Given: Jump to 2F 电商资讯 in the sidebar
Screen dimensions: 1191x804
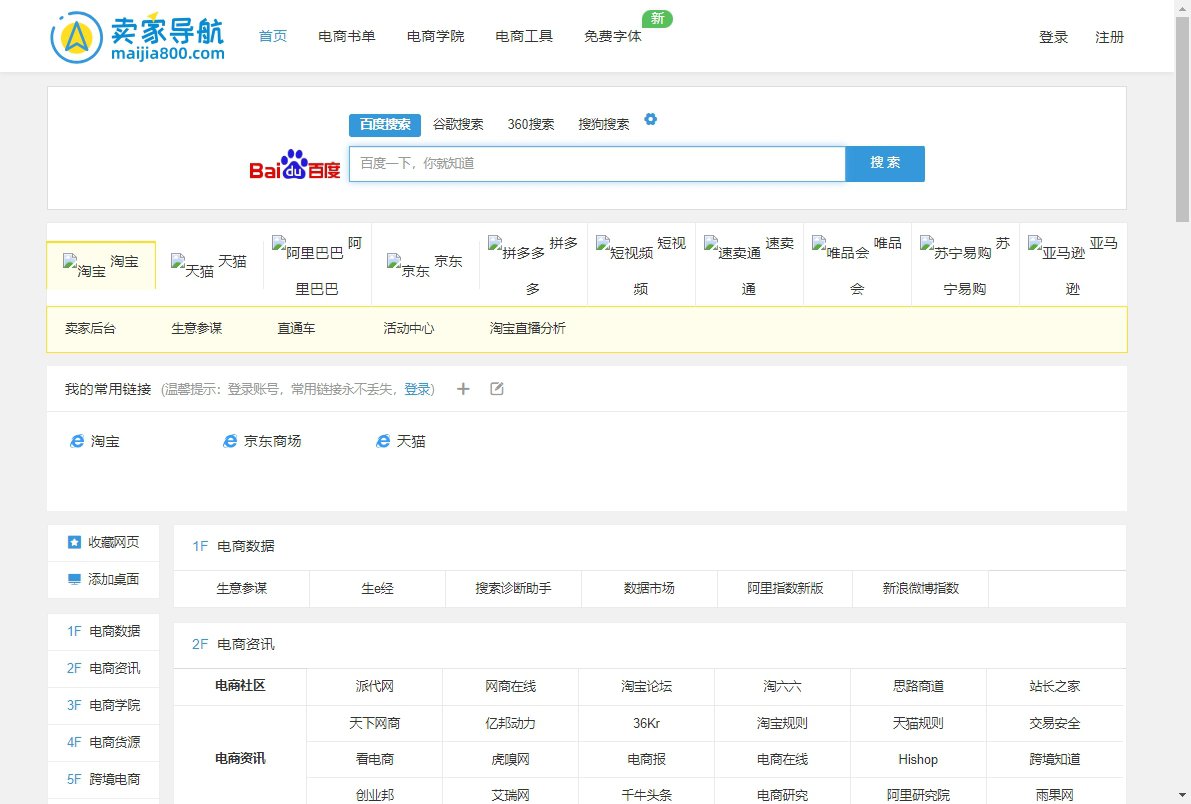Looking at the screenshot, I should click(103, 669).
